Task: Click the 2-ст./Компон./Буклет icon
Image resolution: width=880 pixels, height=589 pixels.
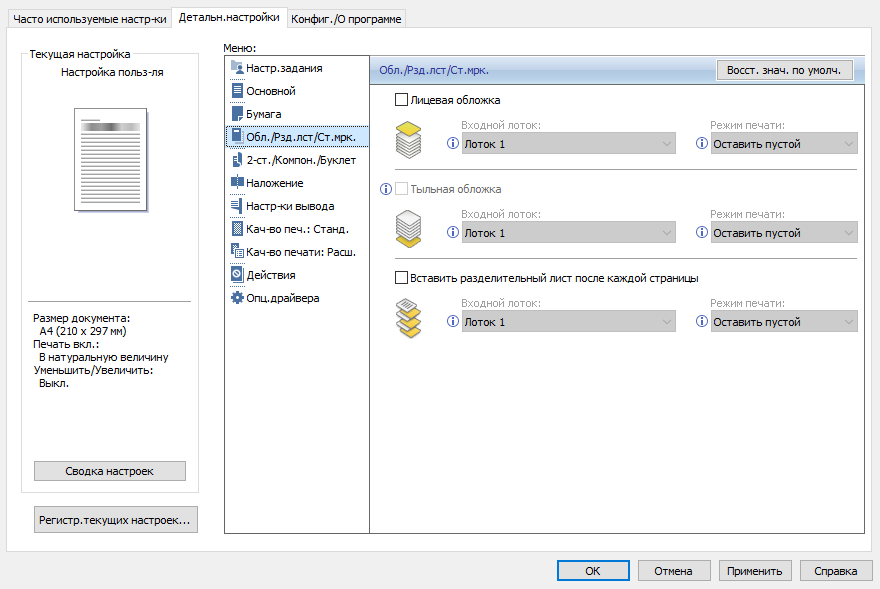Action: [x=237, y=160]
